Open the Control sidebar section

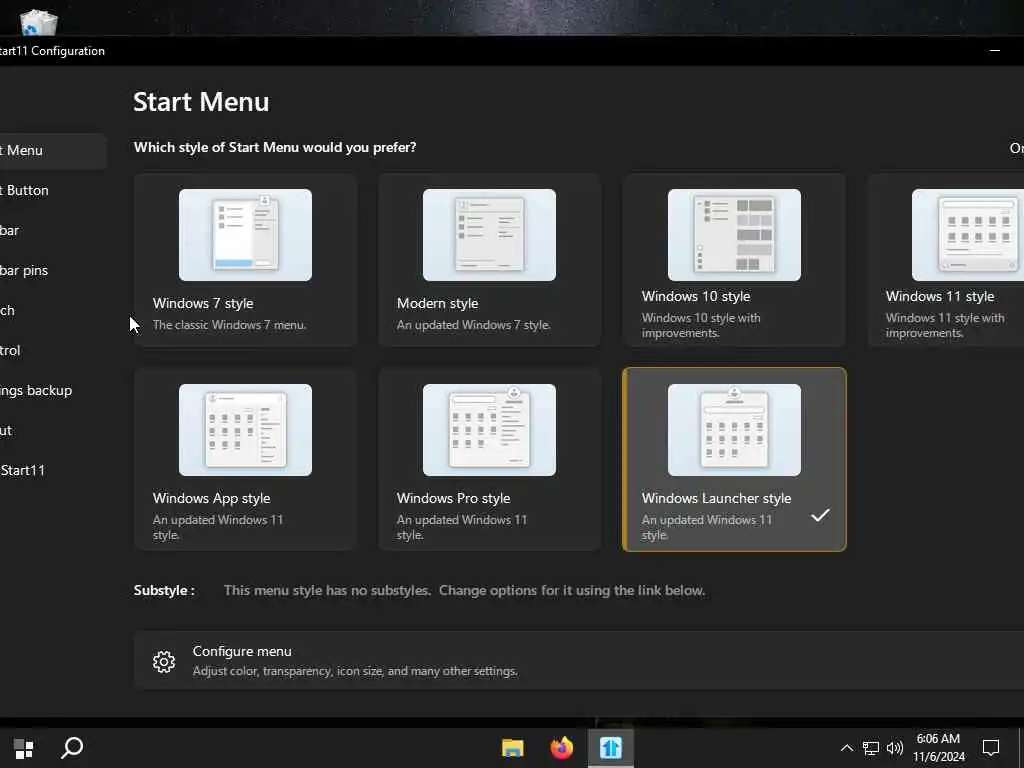tap(52, 350)
